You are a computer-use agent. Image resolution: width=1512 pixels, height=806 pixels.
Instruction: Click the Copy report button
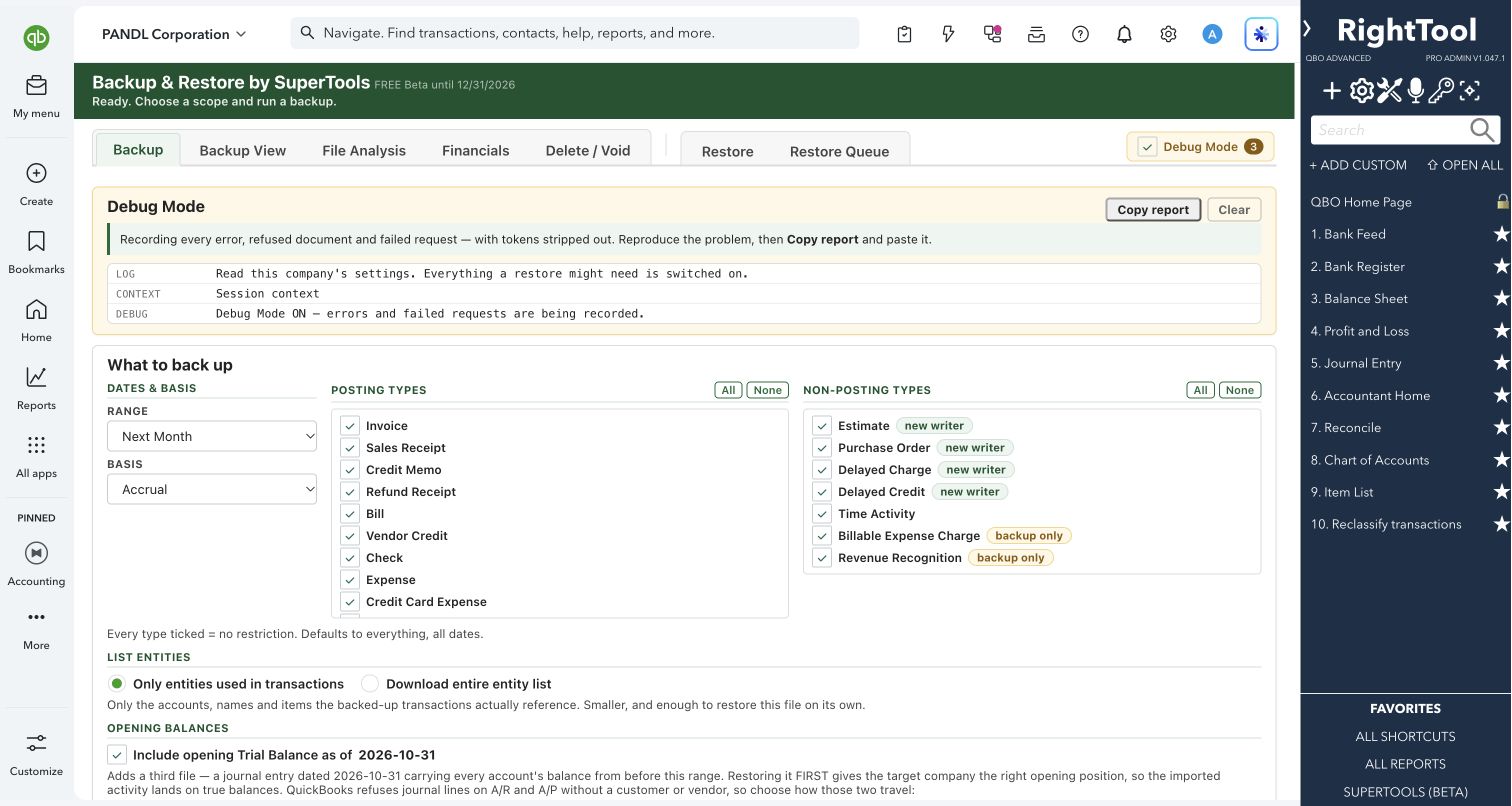coord(1153,210)
